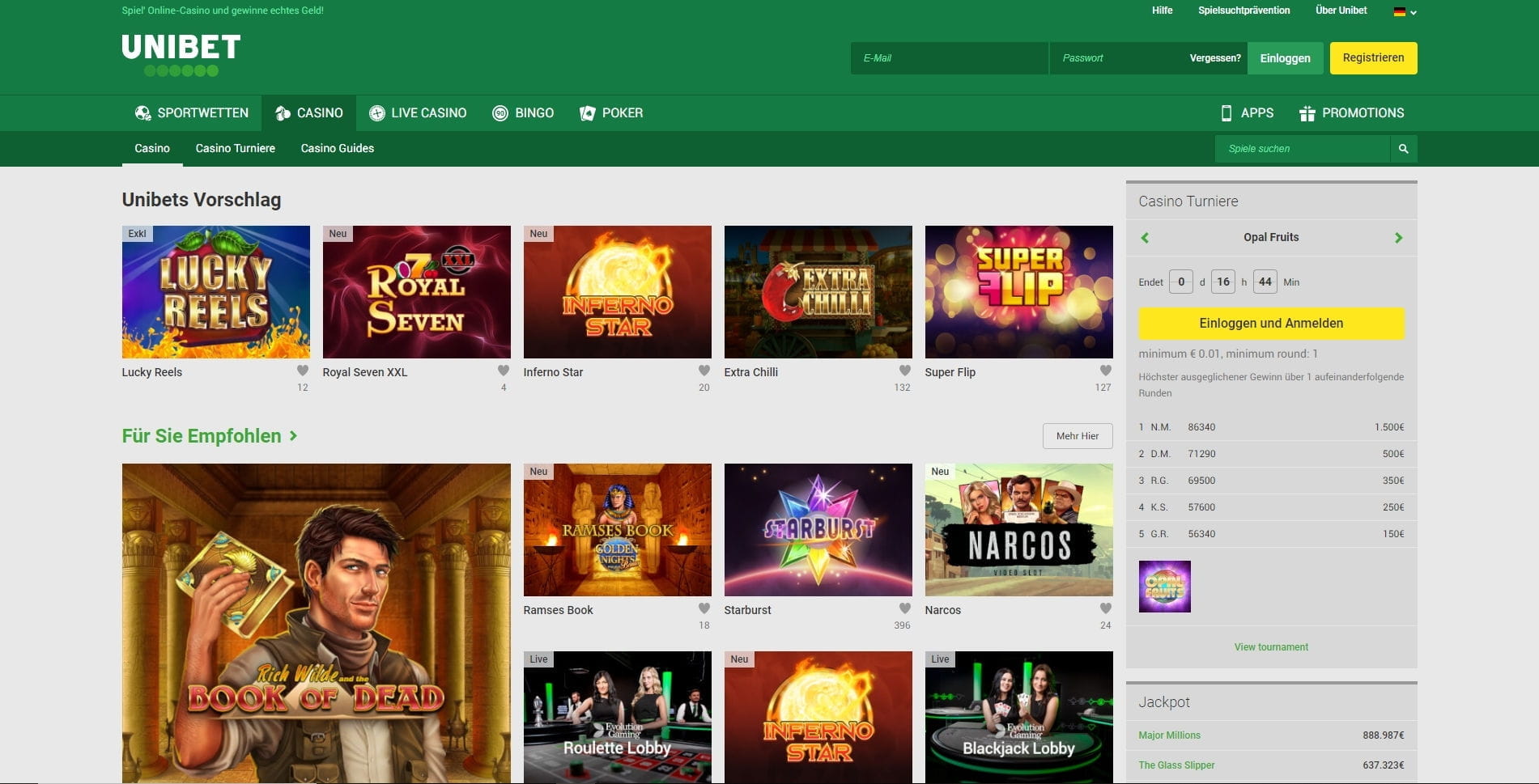This screenshot has height=784, width=1539.
Task: Open the Book of Dead large thumbnail
Action: tap(317, 623)
